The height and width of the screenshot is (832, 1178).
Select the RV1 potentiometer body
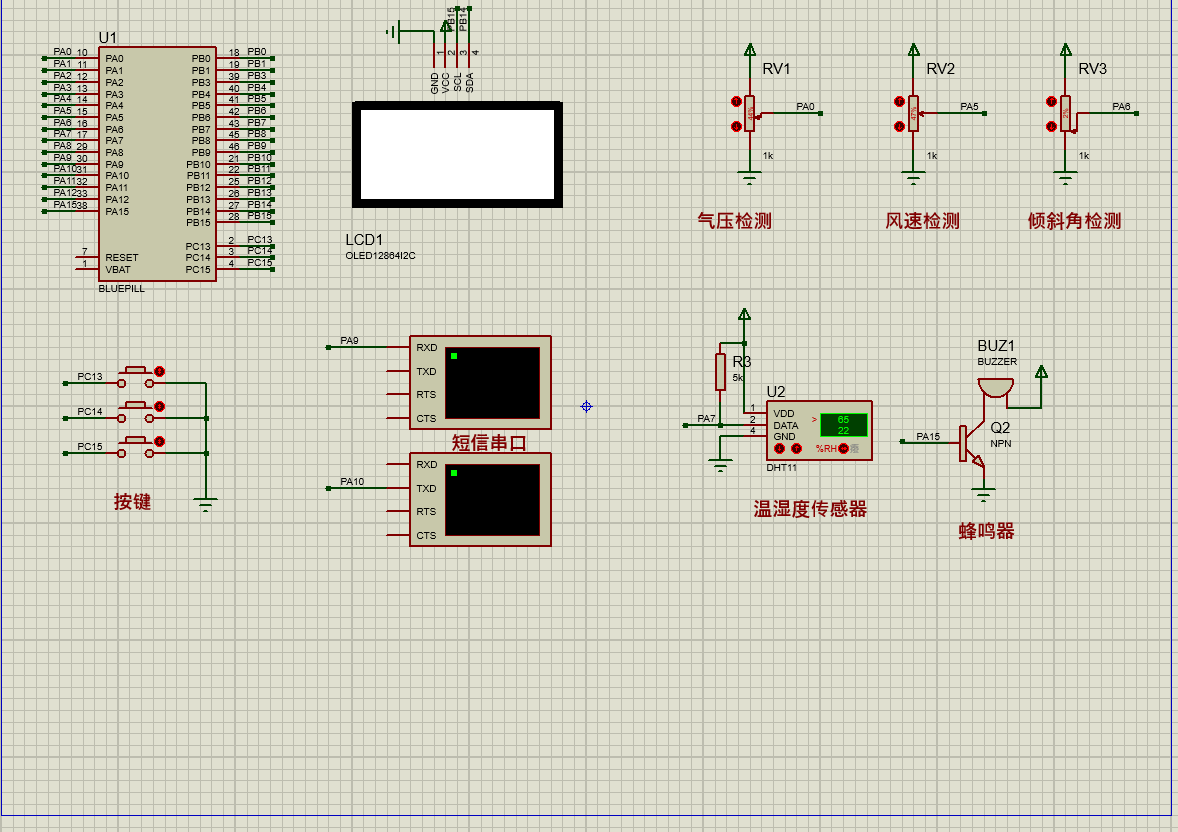750,113
